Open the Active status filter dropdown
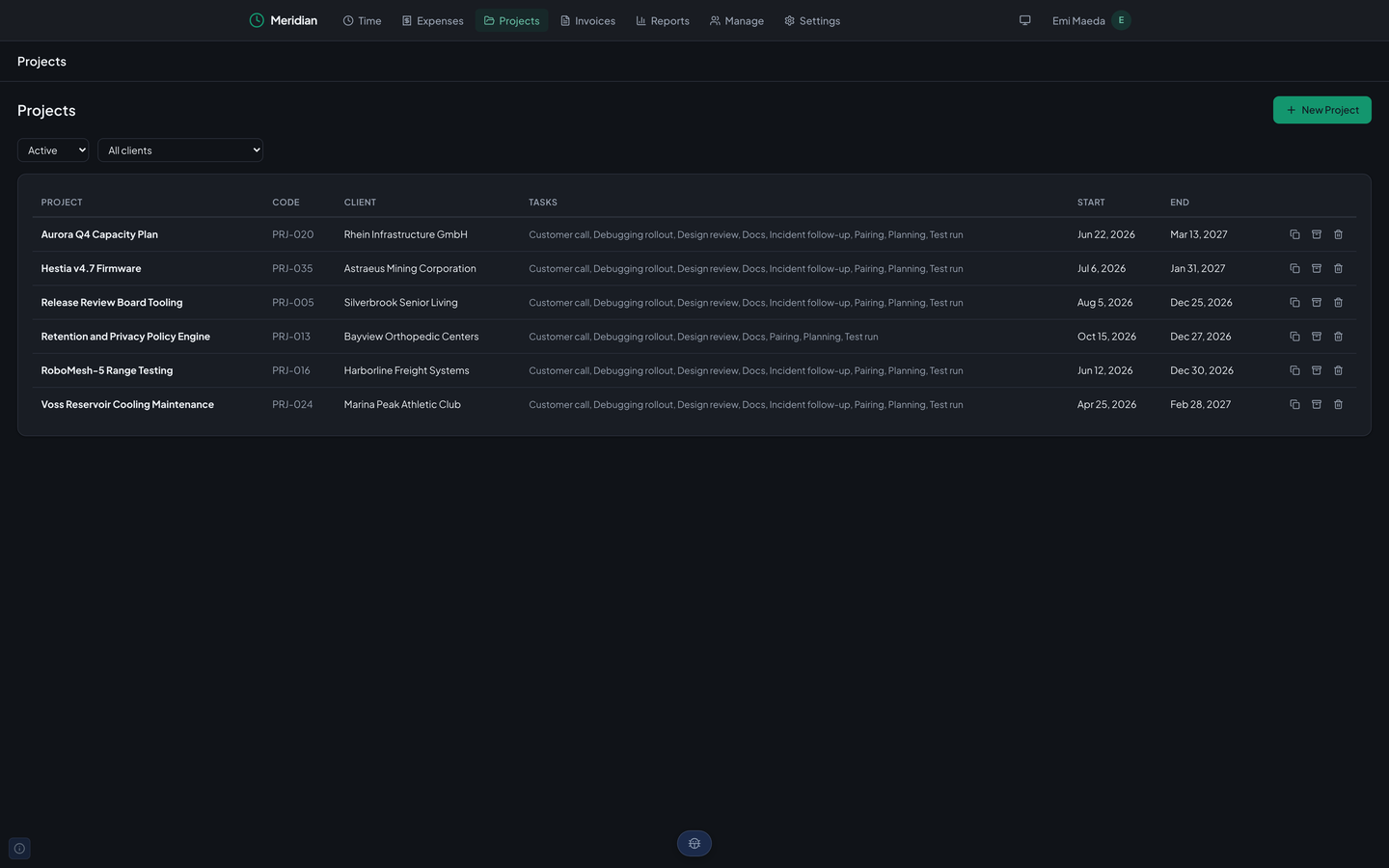 tap(53, 150)
